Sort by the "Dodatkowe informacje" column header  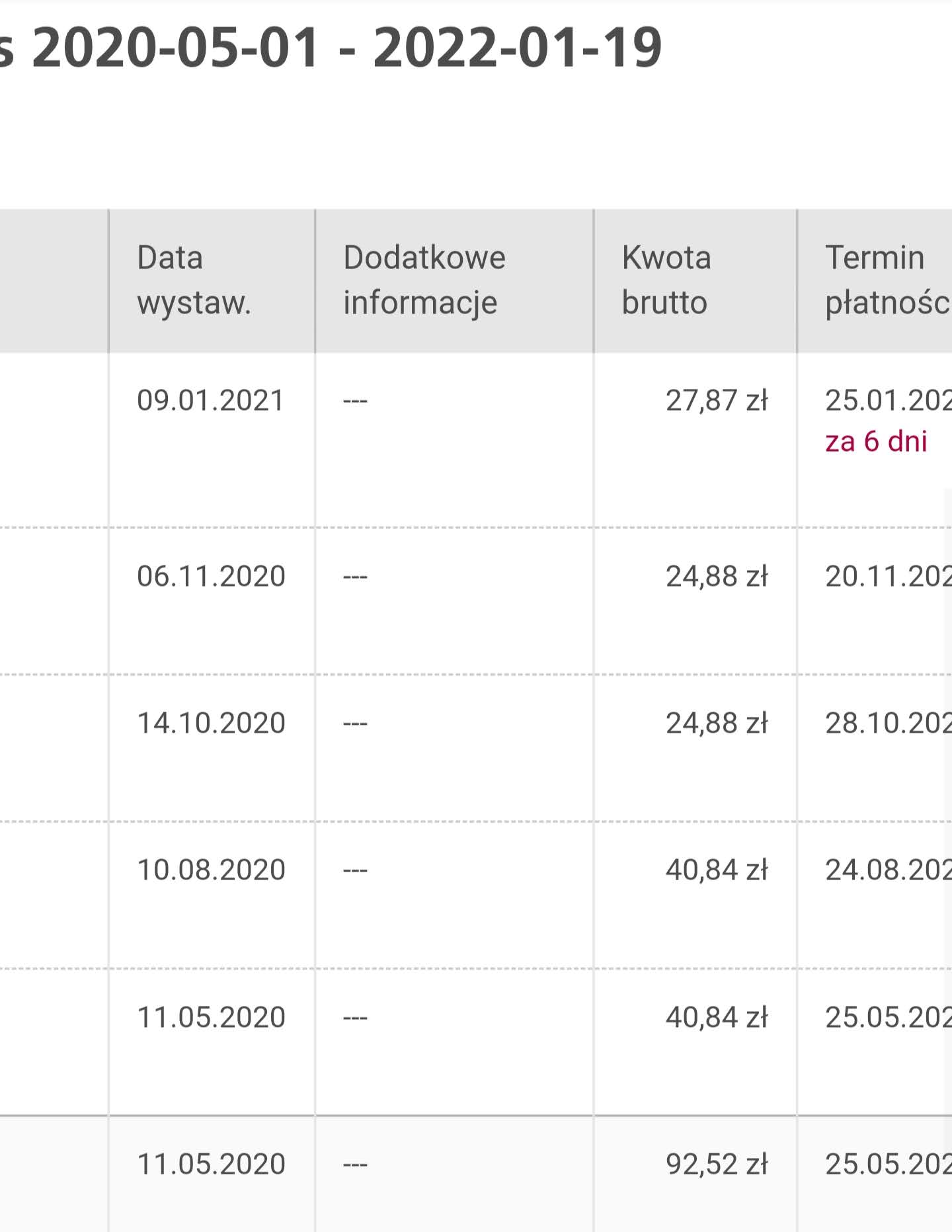424,280
